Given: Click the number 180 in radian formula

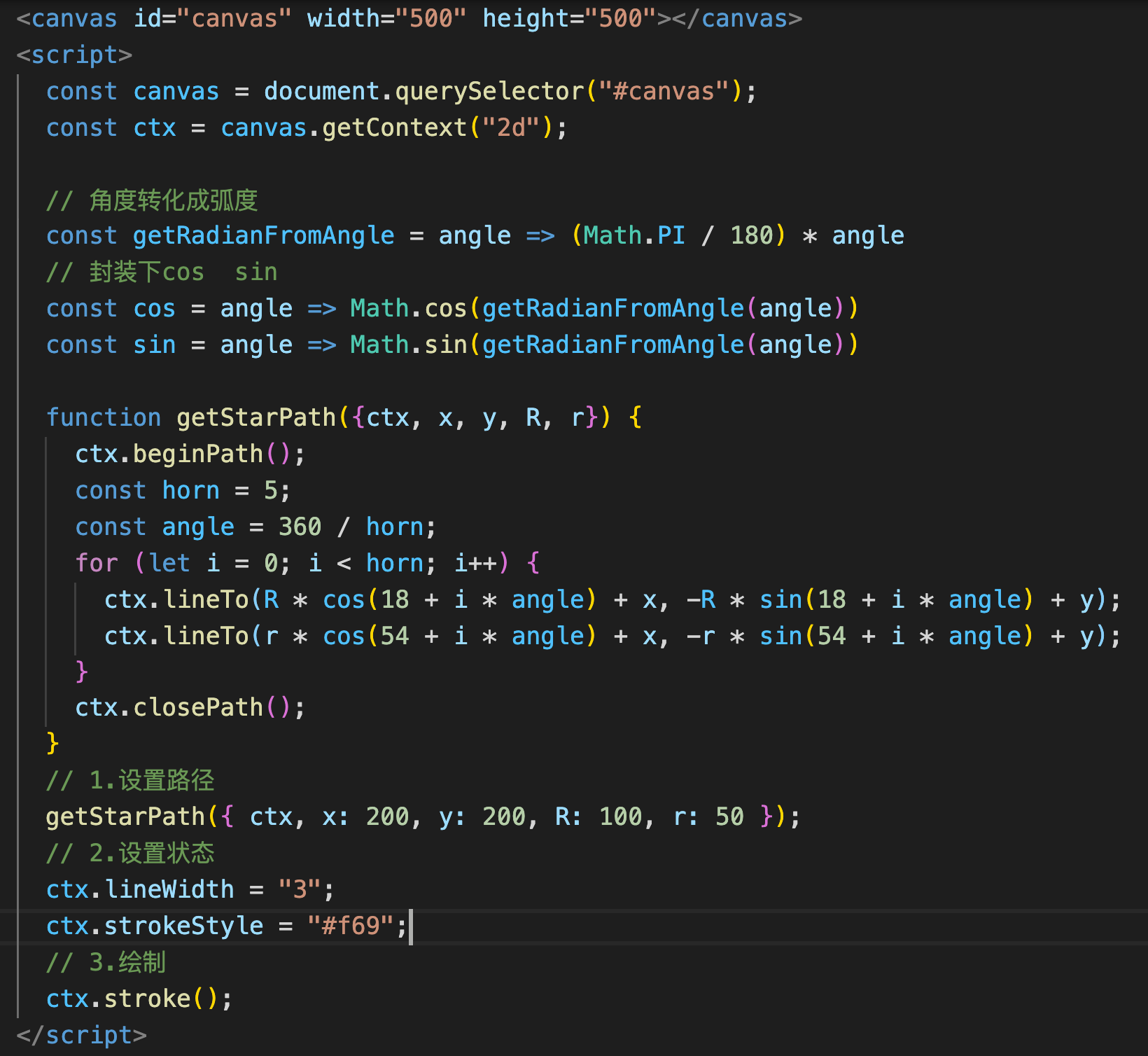Looking at the screenshot, I should (752, 235).
